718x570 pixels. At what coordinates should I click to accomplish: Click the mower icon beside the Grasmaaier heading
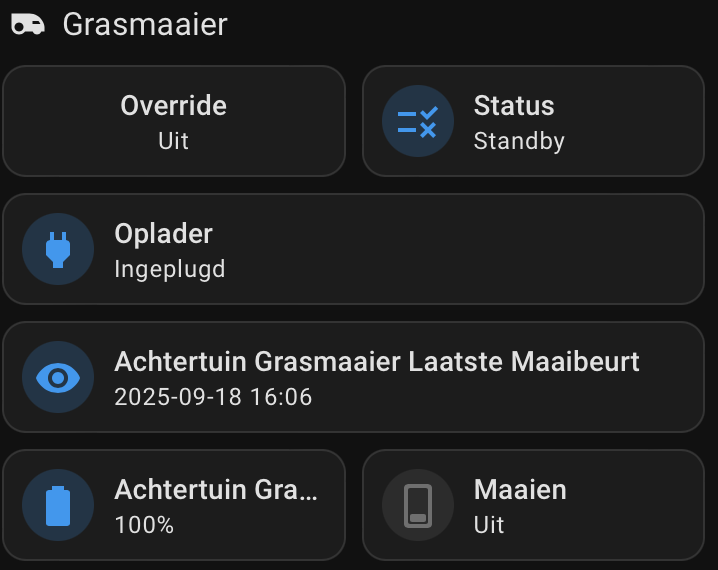(x=28, y=24)
